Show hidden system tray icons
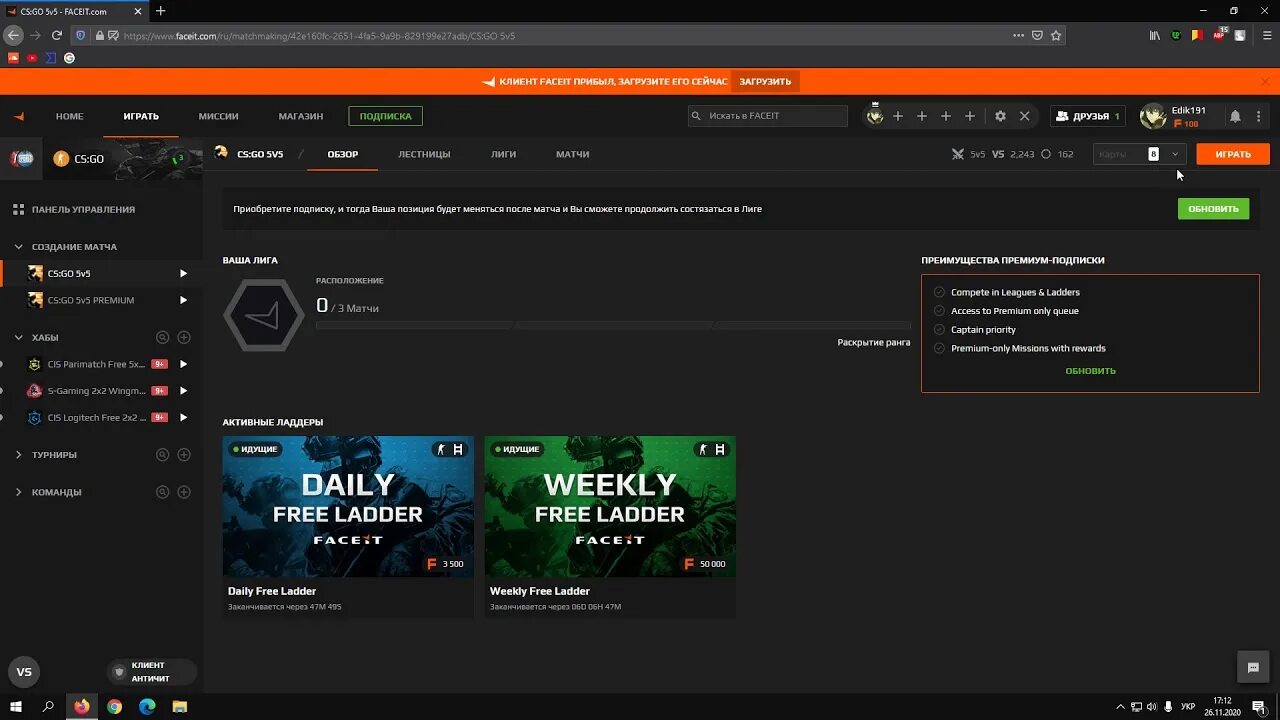Viewport: 1280px width, 720px height. tap(1120, 706)
